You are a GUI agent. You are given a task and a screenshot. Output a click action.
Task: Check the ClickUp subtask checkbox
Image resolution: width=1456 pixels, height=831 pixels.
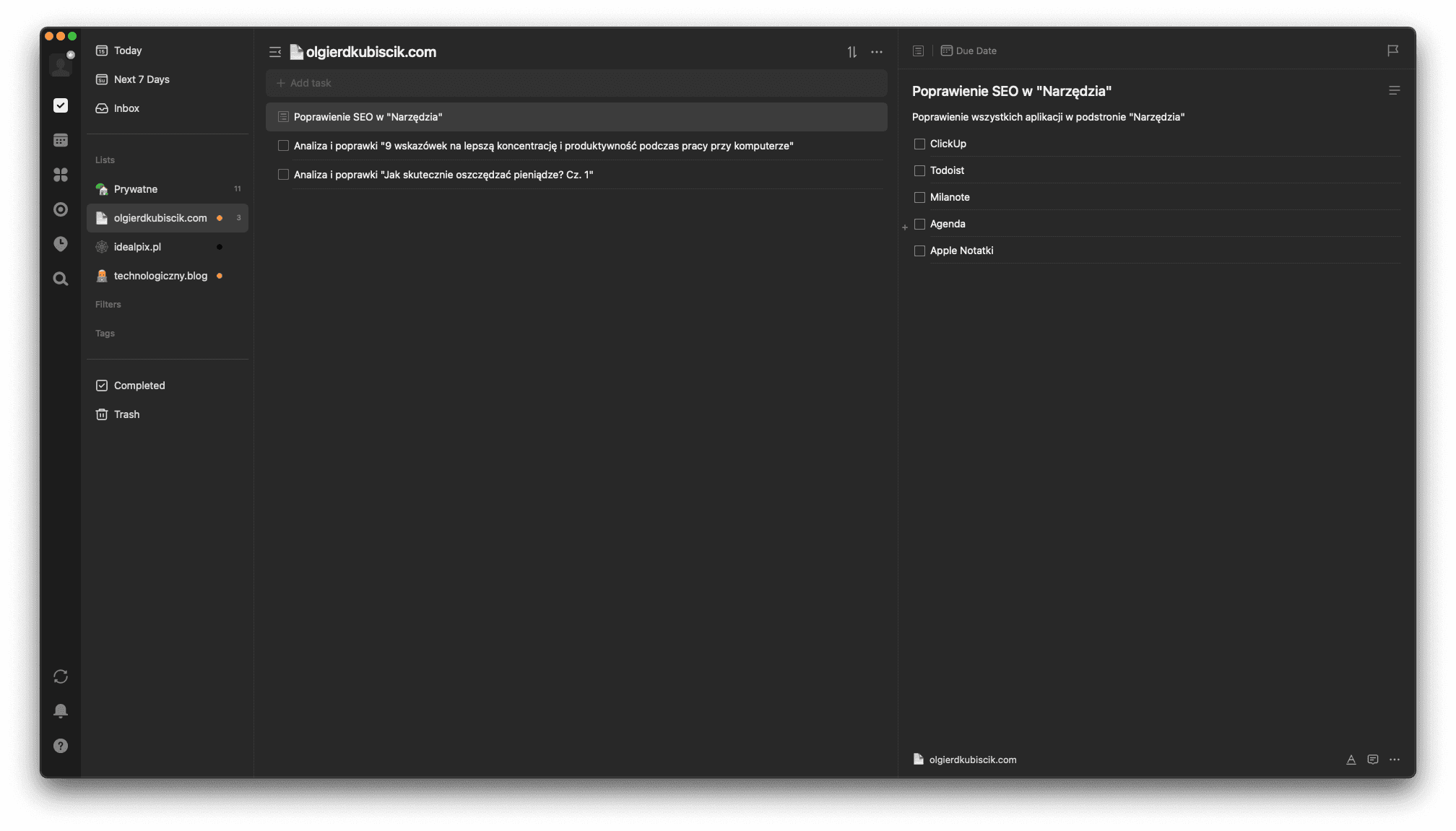[x=919, y=144]
